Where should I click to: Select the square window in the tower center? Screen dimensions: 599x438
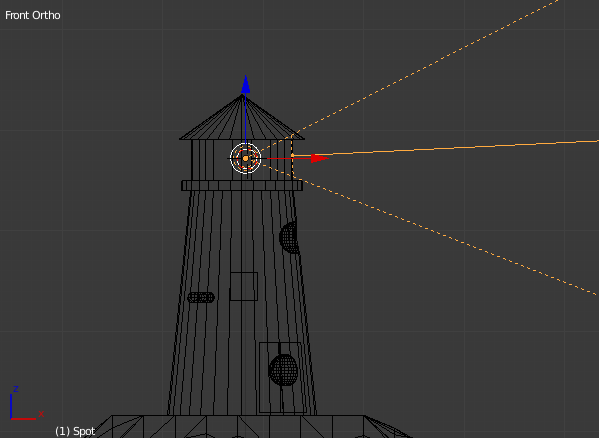244,286
